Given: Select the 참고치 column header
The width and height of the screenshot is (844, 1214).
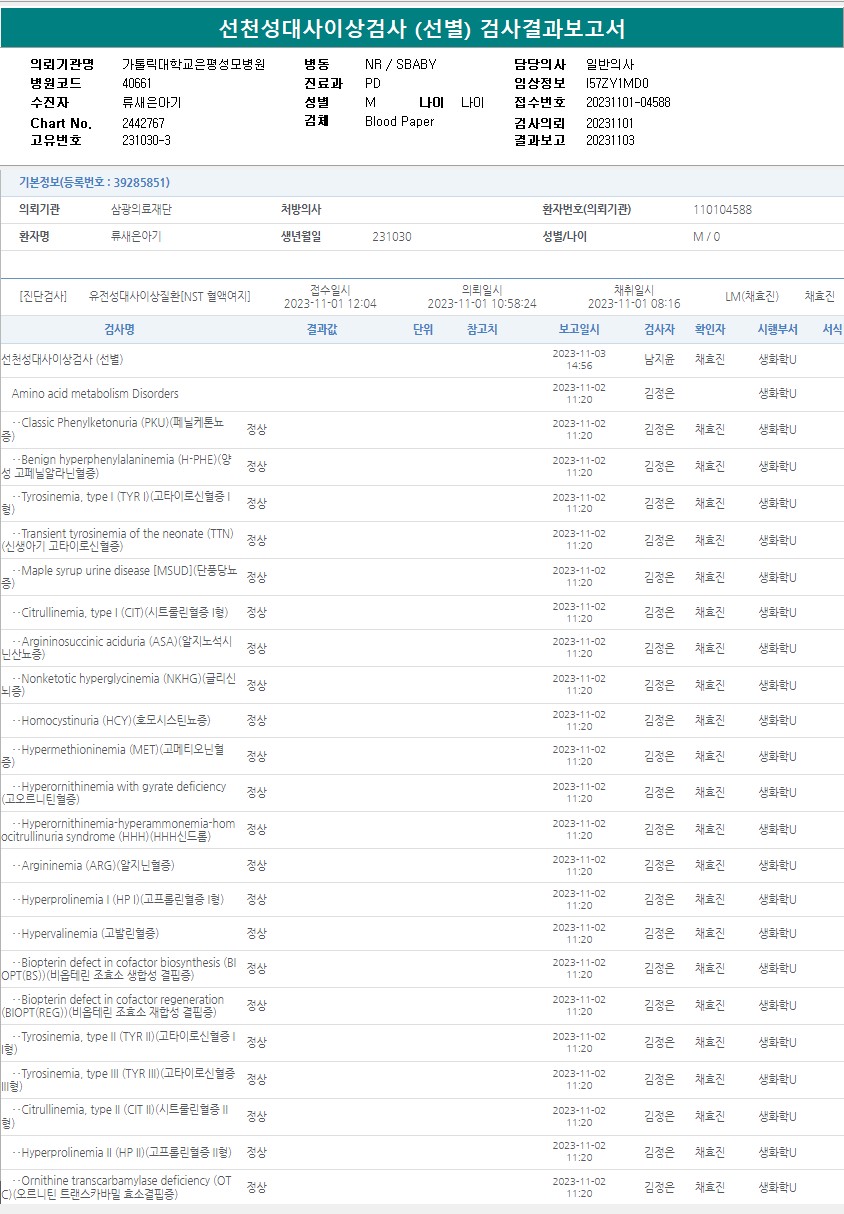Looking at the screenshot, I should click(482, 329).
